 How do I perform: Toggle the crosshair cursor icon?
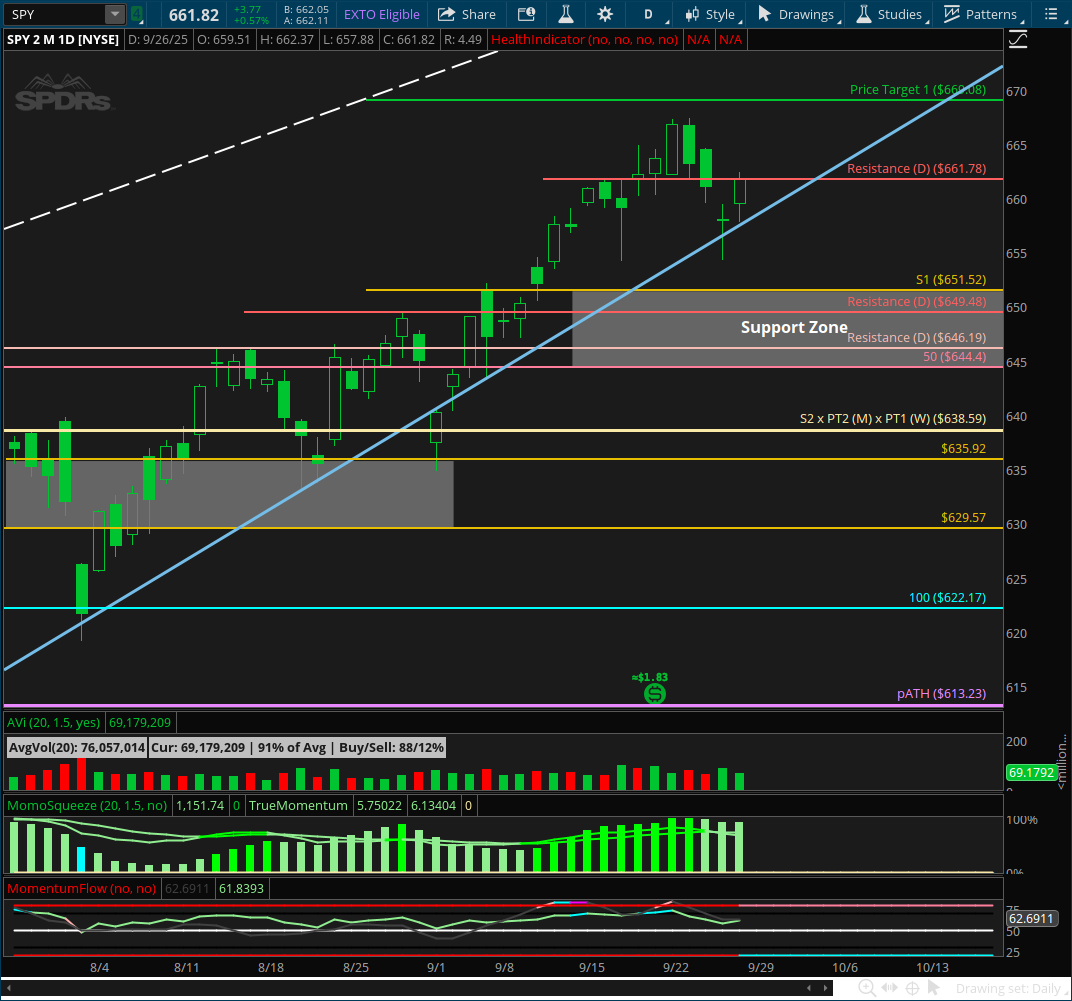click(912, 988)
